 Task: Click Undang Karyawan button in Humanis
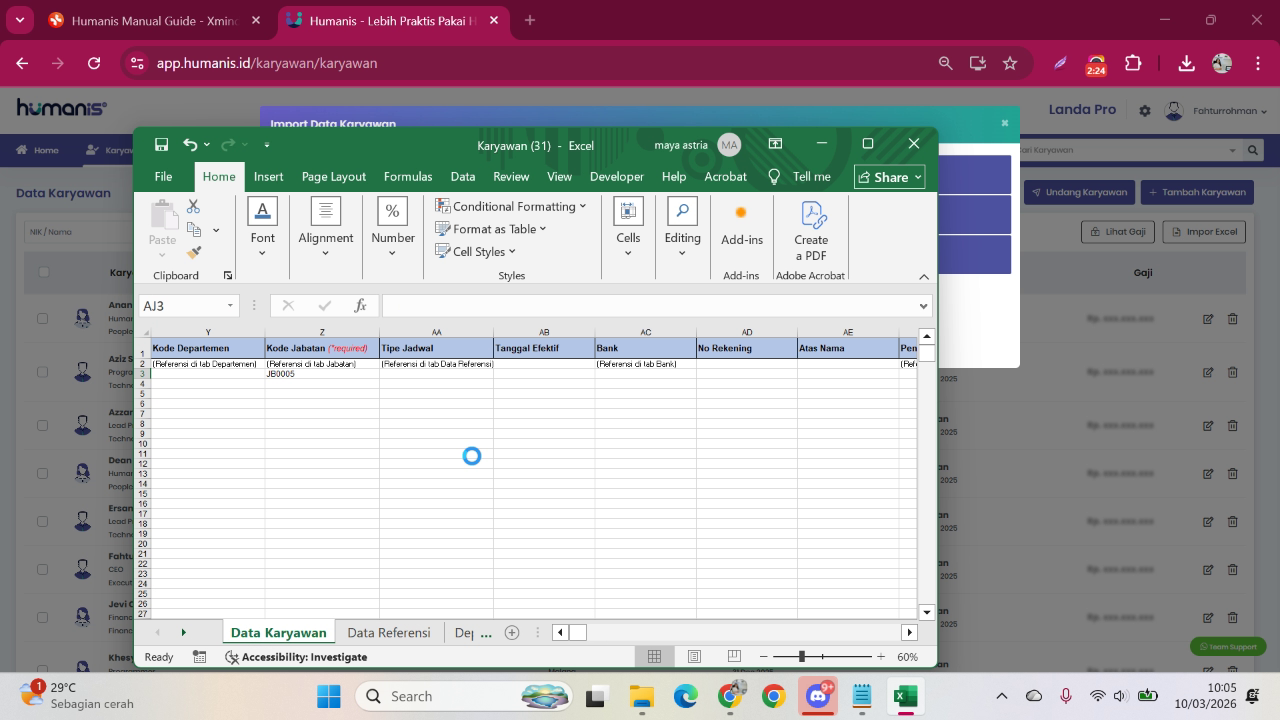pyautogui.click(x=1079, y=192)
